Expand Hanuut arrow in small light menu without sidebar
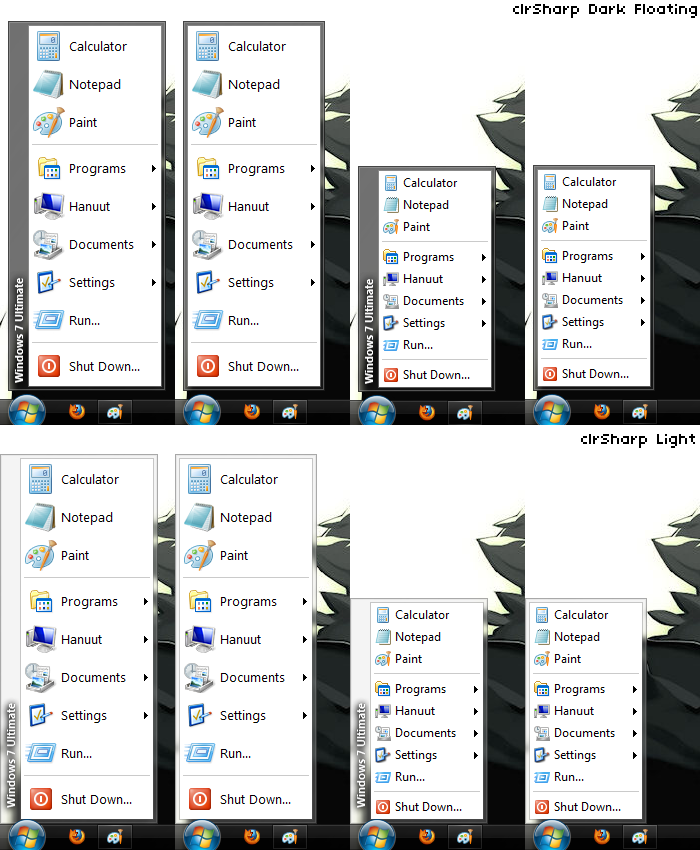Image resolution: width=700 pixels, height=850 pixels. tap(635, 711)
